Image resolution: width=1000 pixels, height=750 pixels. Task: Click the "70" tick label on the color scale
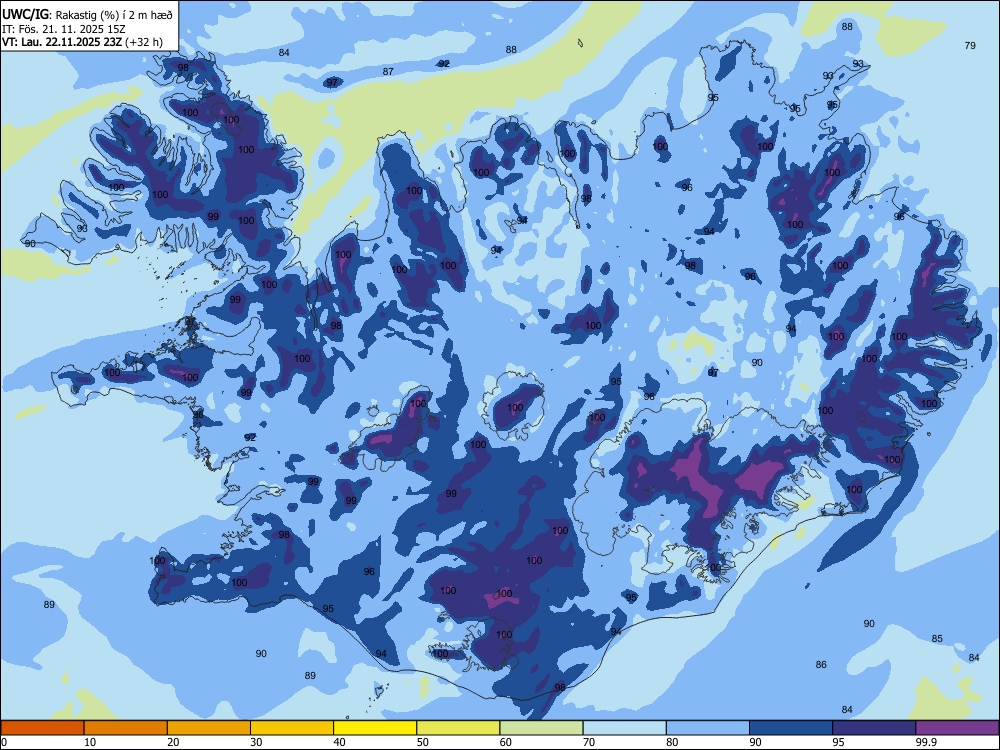pos(589,742)
